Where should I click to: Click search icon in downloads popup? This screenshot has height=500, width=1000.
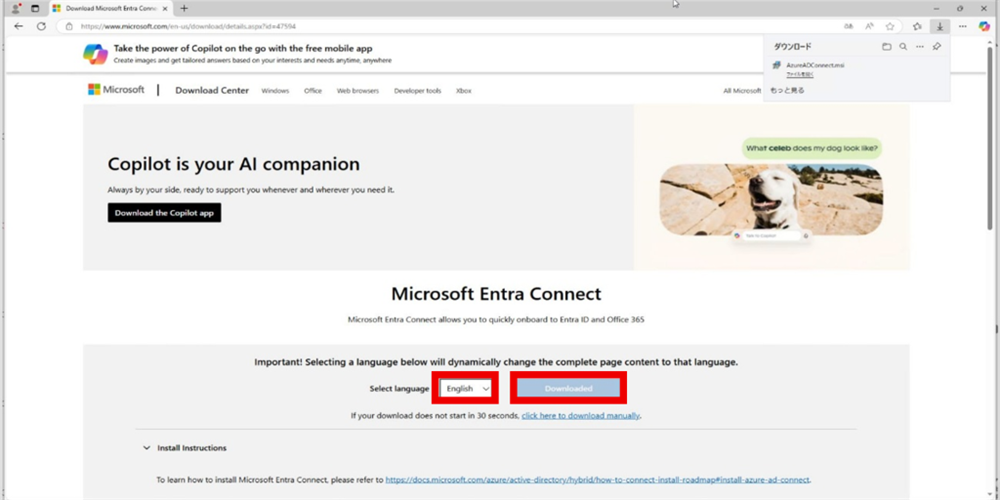[x=903, y=46]
